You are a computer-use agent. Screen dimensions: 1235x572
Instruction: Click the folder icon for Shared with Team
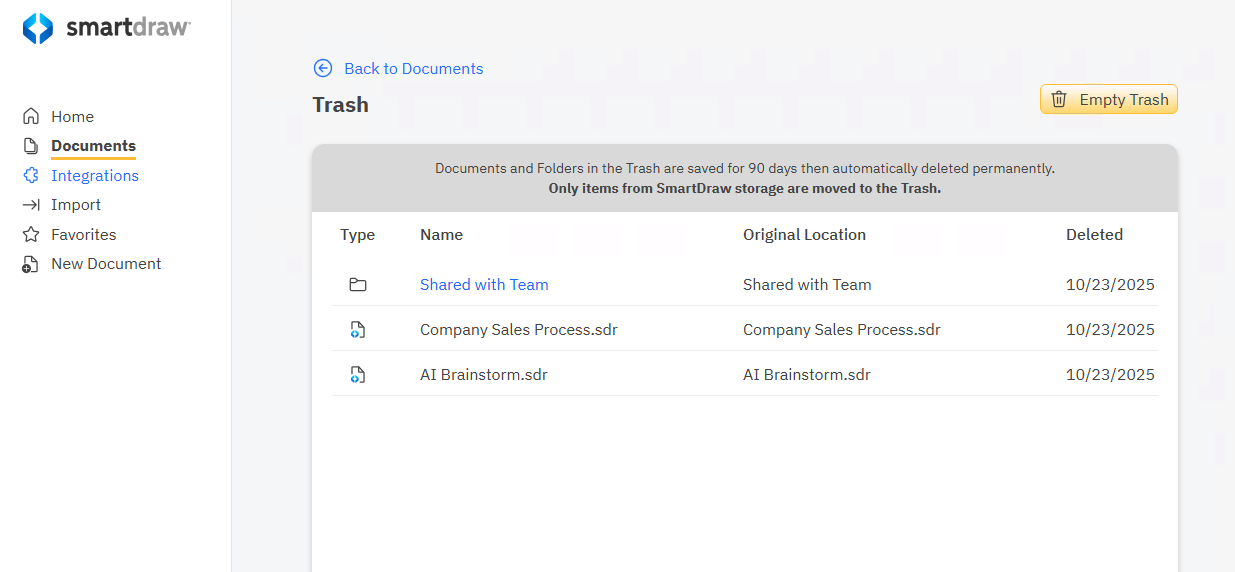pyautogui.click(x=358, y=285)
